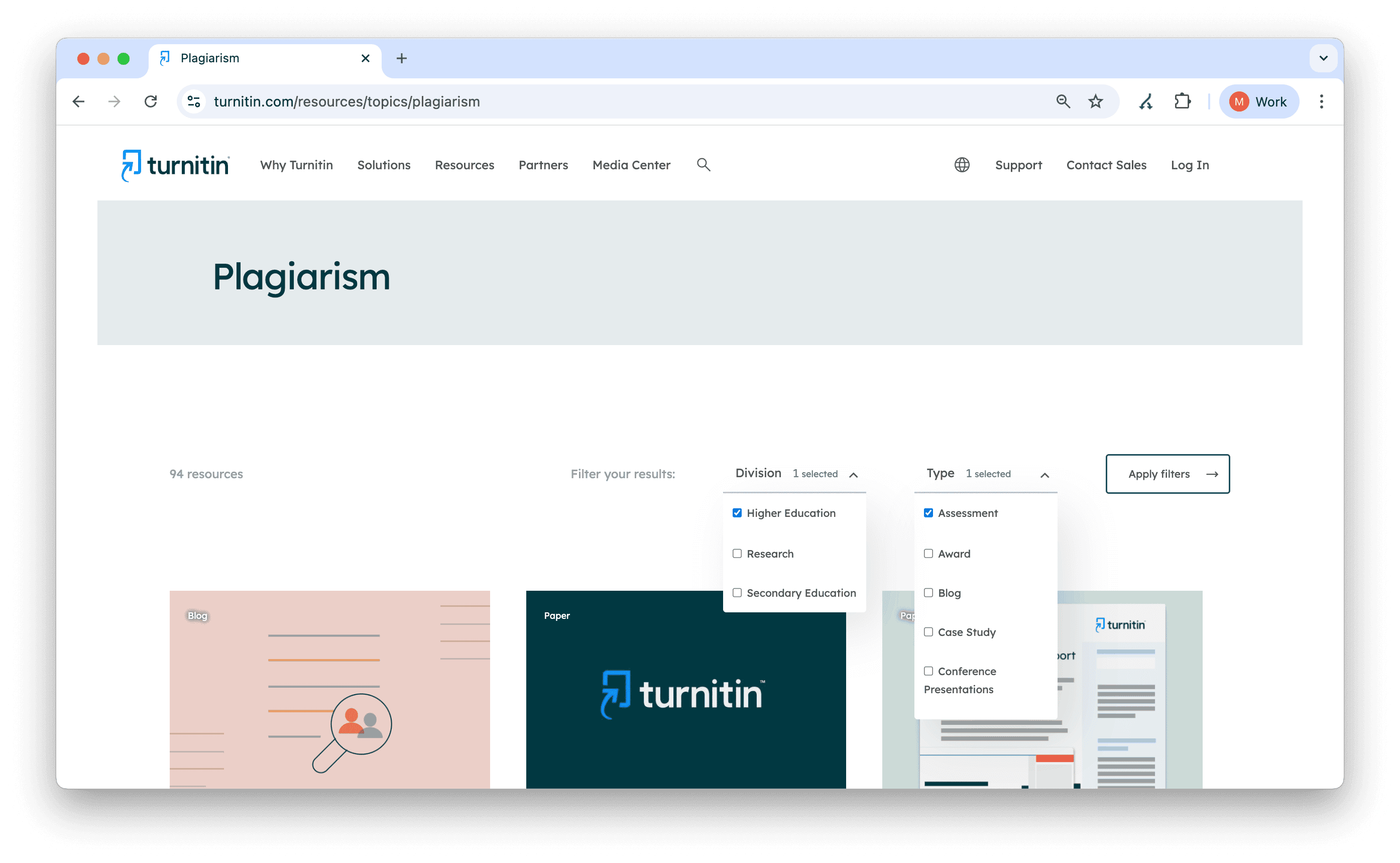The height and width of the screenshot is (863, 1400).
Task: Check Conference Presentations filter
Action: [928, 671]
